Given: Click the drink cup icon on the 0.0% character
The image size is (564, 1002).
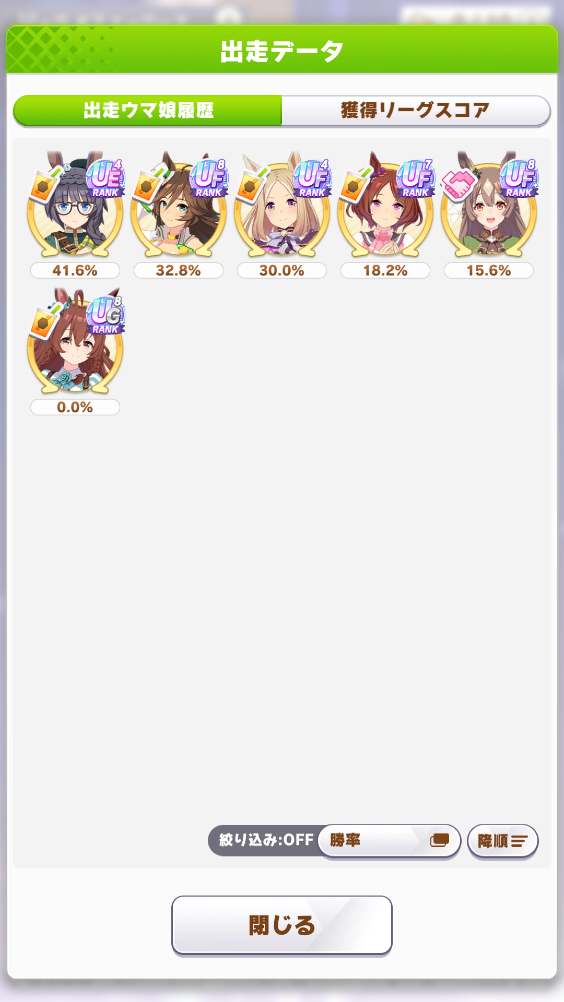Looking at the screenshot, I should [45, 321].
